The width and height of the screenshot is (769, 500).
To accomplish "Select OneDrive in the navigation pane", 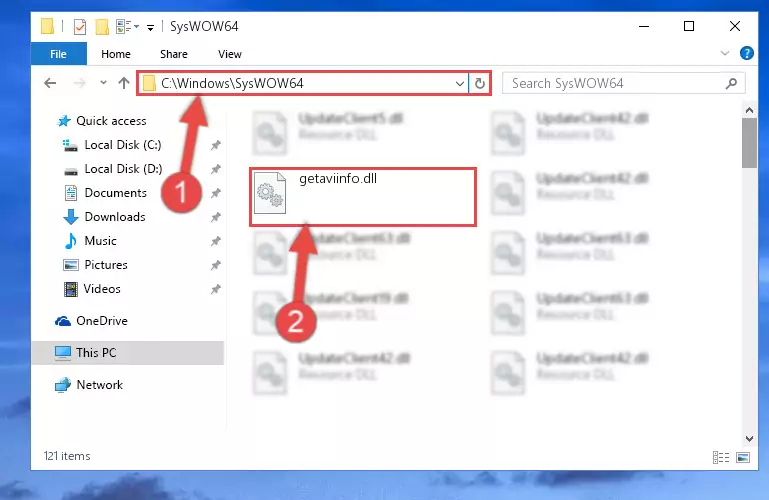I will pyautogui.click(x=102, y=321).
